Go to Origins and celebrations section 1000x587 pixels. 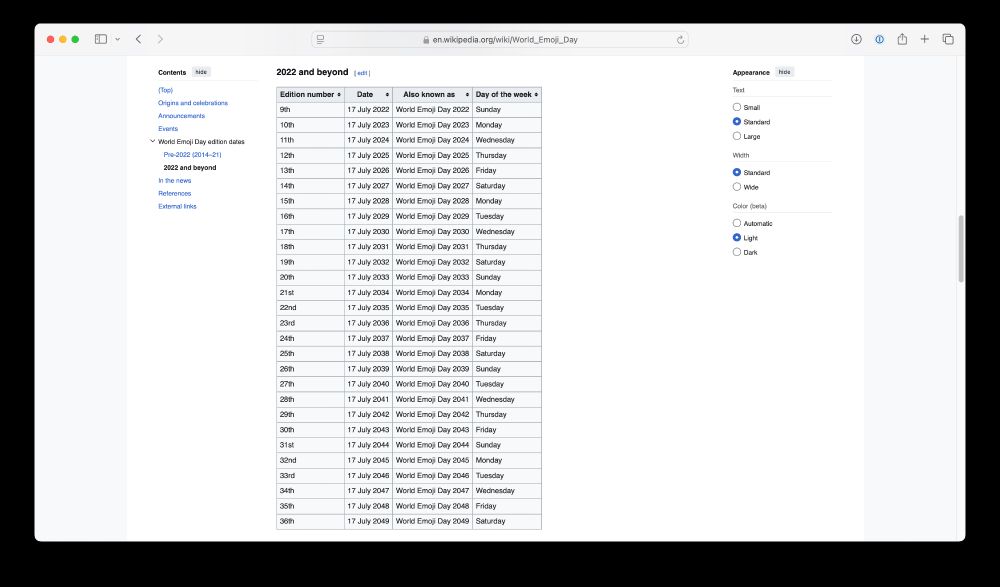193,103
